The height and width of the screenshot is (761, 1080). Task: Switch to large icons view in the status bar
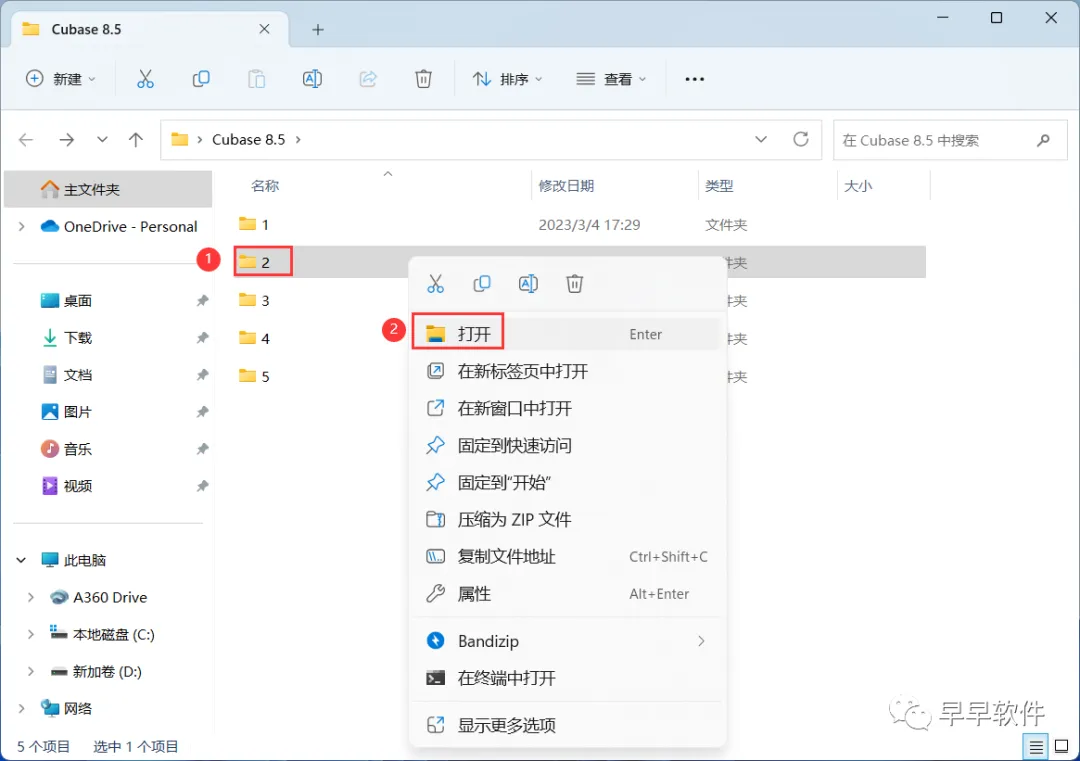click(1061, 747)
